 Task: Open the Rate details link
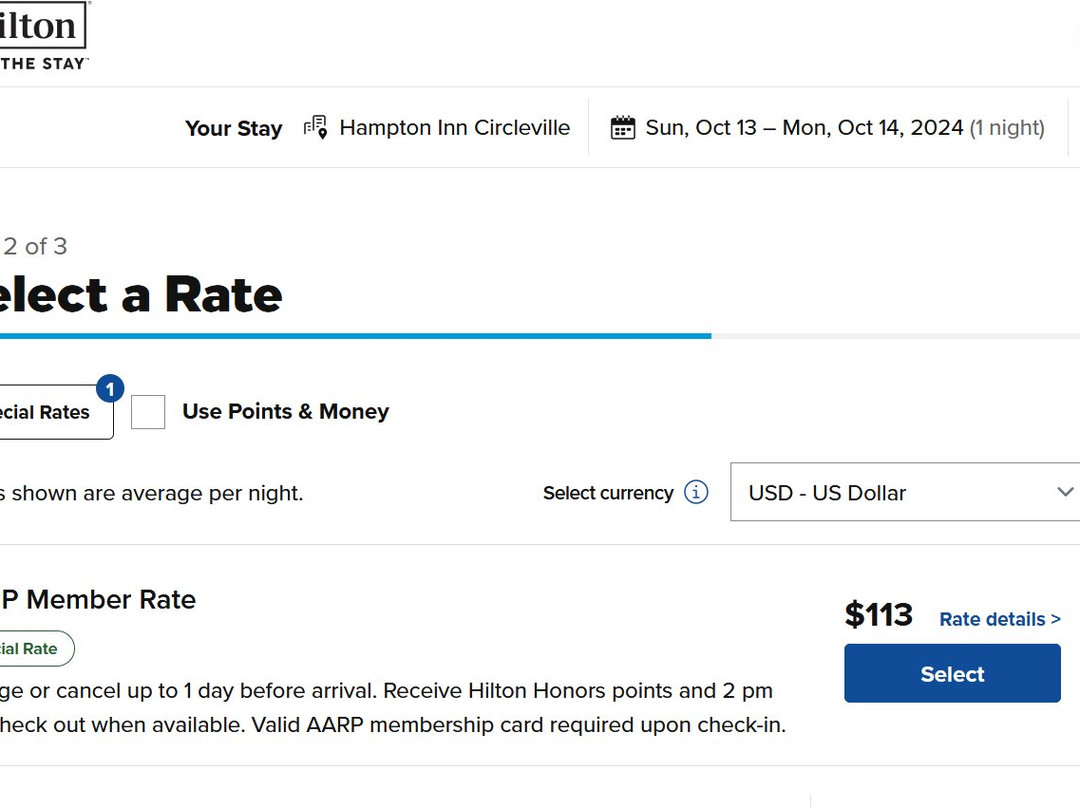pos(992,620)
